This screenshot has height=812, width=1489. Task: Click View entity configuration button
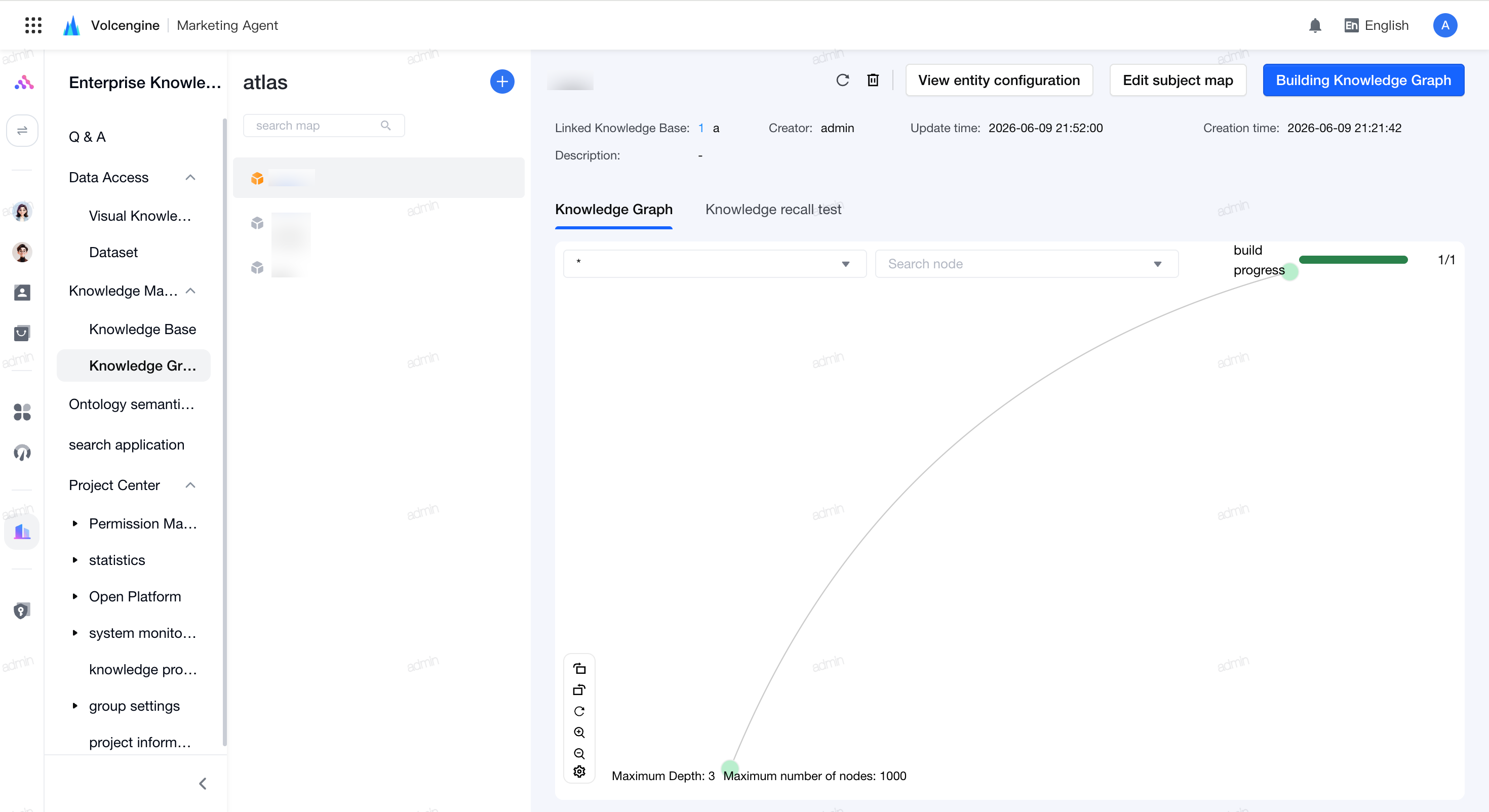pos(999,80)
